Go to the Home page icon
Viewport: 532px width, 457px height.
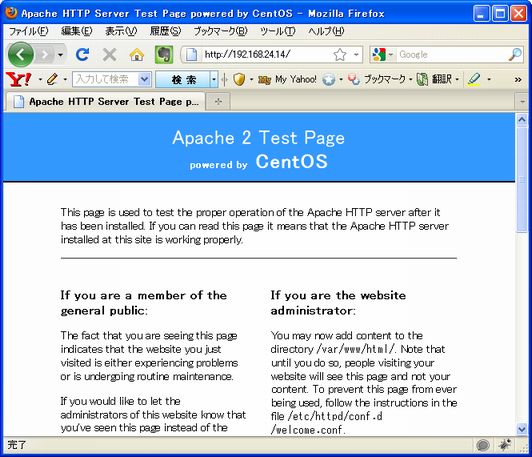point(136,54)
